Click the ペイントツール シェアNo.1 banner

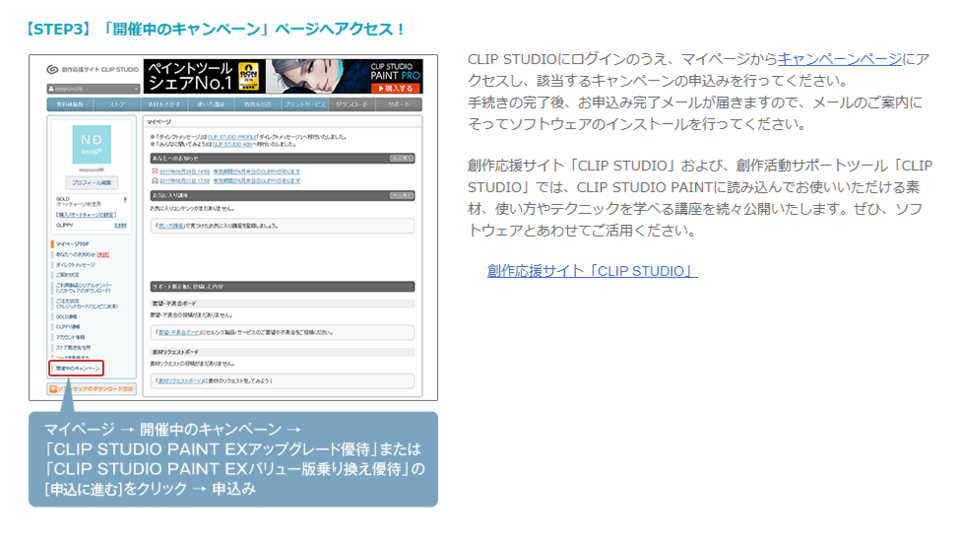tap(283, 76)
